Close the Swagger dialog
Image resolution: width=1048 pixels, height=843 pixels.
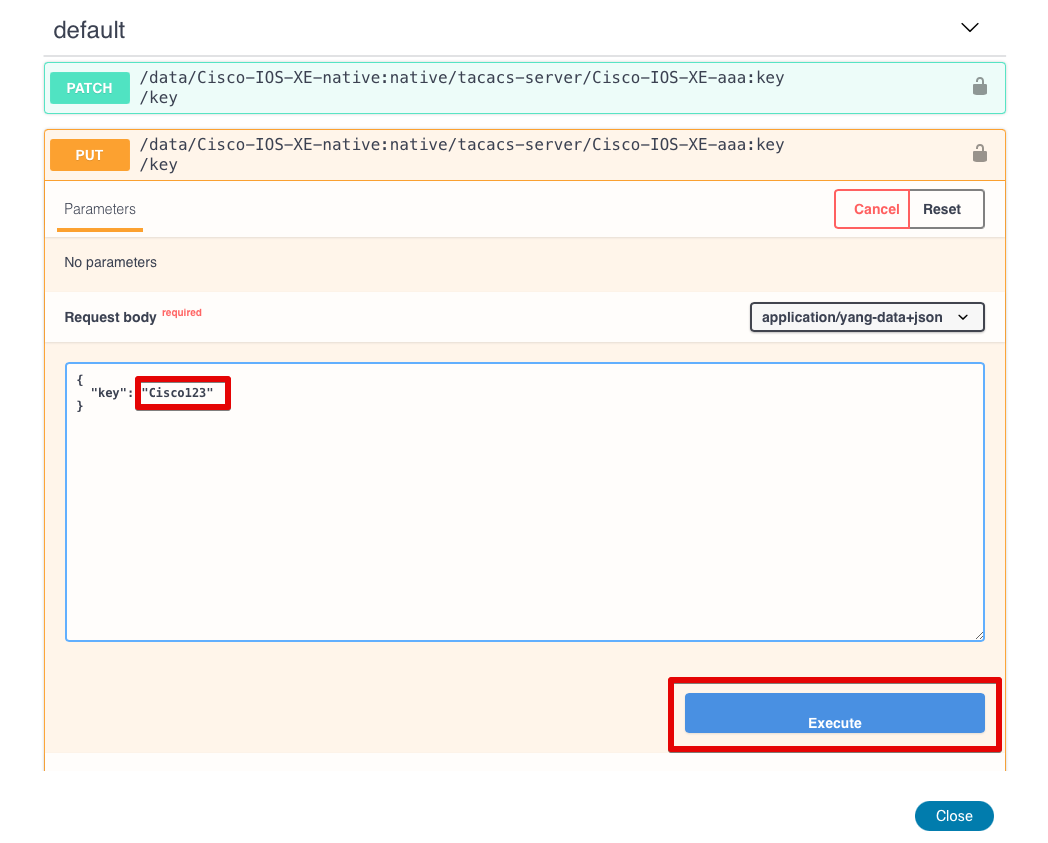pos(953,815)
